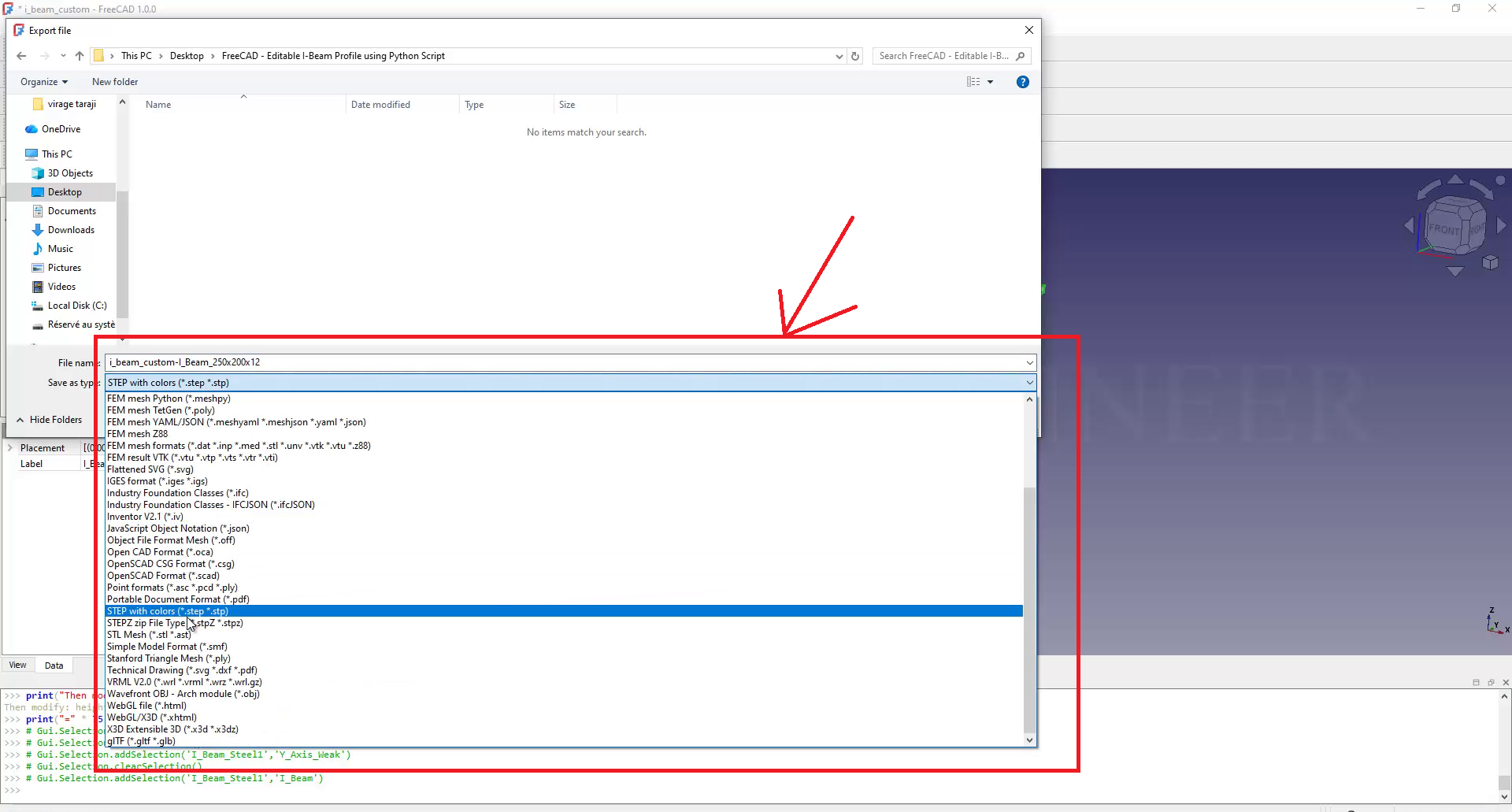Click the New folder button
This screenshot has height=812, width=1512.
pyautogui.click(x=115, y=82)
